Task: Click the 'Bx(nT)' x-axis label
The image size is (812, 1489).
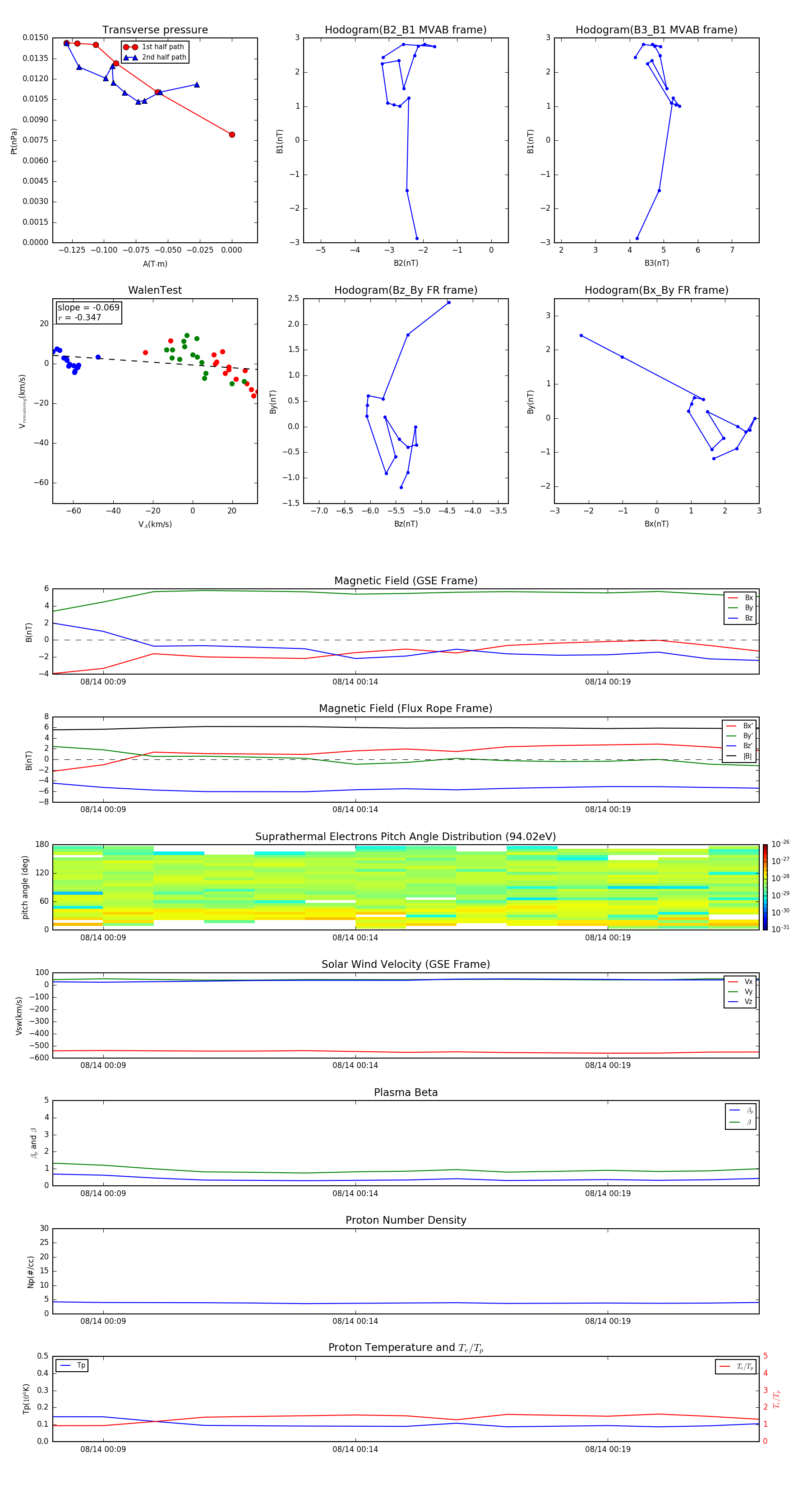Action: (x=656, y=524)
